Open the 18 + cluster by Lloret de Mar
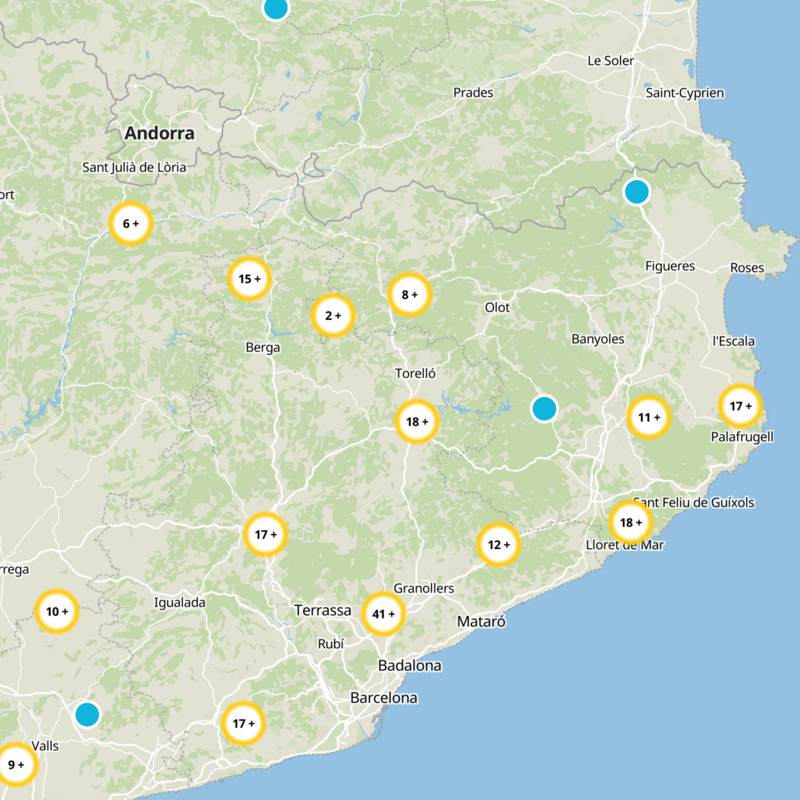 pyautogui.click(x=631, y=522)
